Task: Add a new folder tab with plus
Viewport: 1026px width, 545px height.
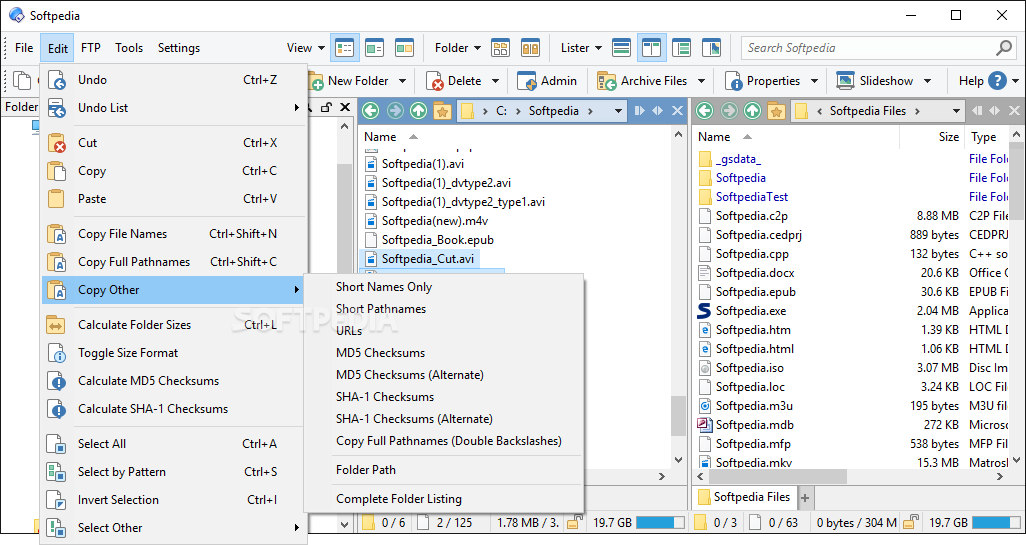Action: pos(805,498)
